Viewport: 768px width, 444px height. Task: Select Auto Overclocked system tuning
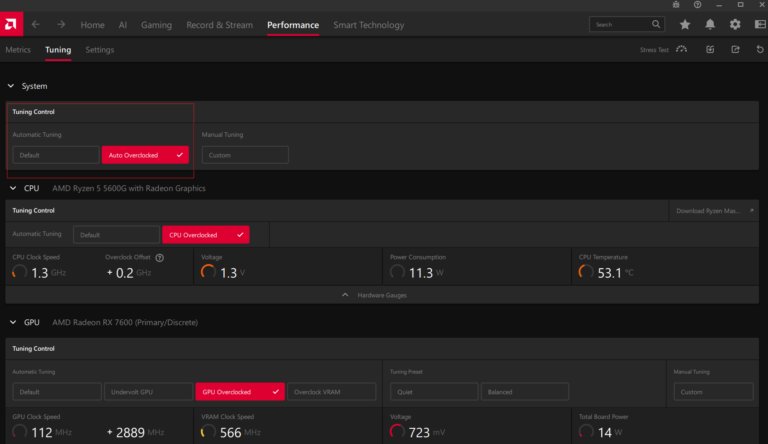145,155
